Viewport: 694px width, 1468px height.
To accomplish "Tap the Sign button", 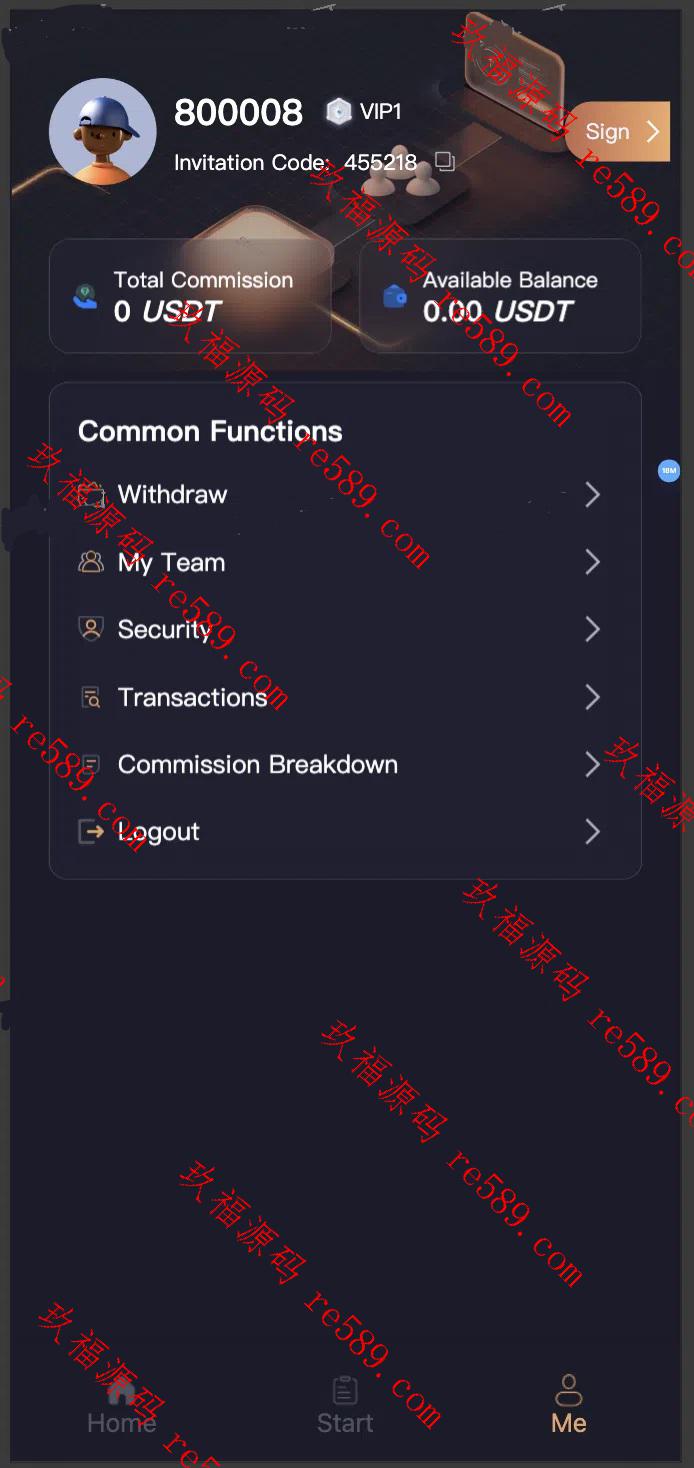I will pyautogui.click(x=618, y=131).
